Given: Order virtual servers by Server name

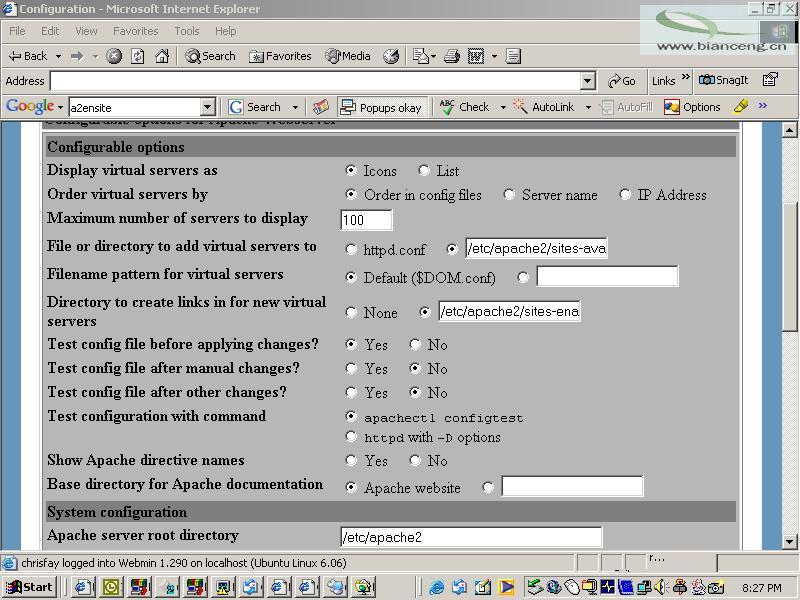Looking at the screenshot, I should click(509, 194).
